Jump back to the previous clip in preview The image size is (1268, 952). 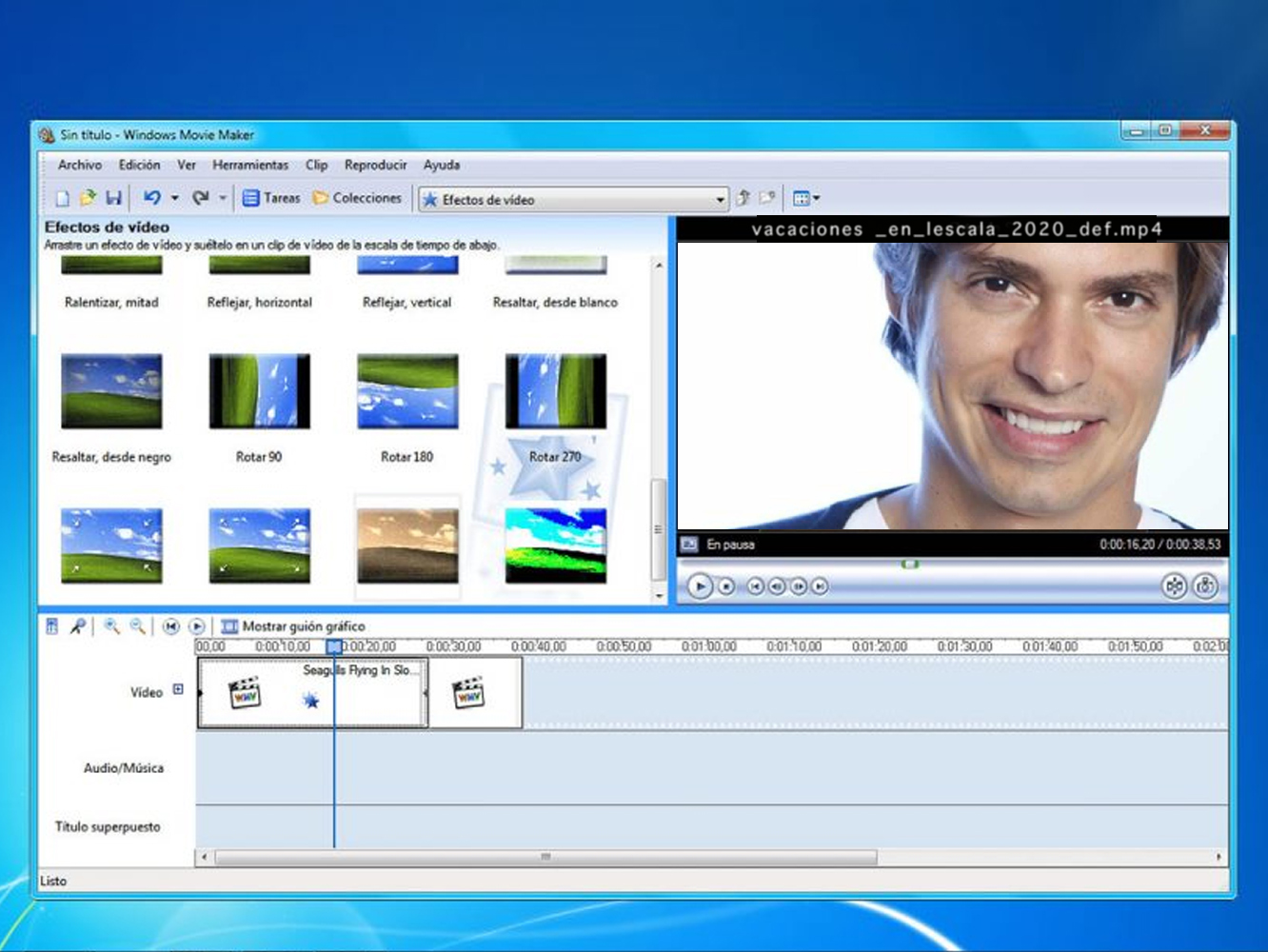[x=755, y=586]
